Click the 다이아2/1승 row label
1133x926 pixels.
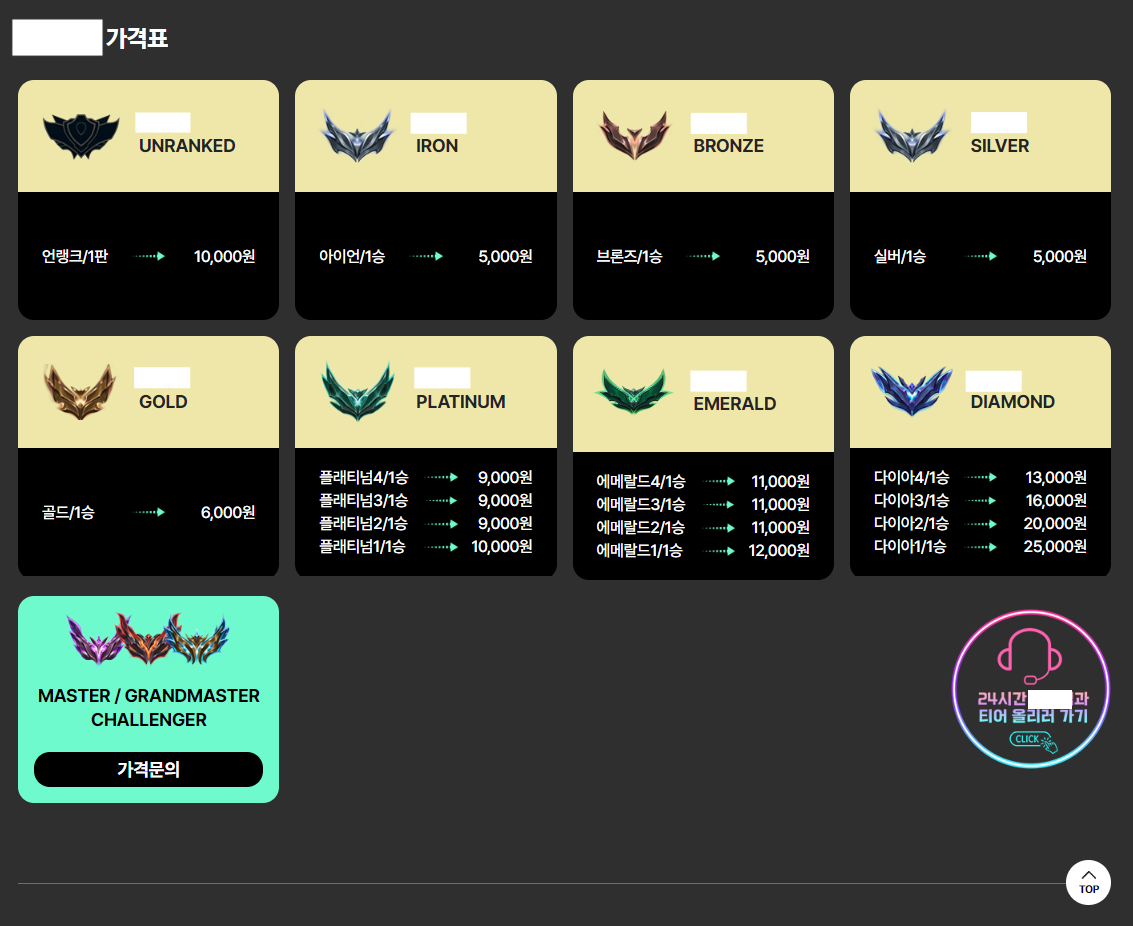tap(911, 524)
